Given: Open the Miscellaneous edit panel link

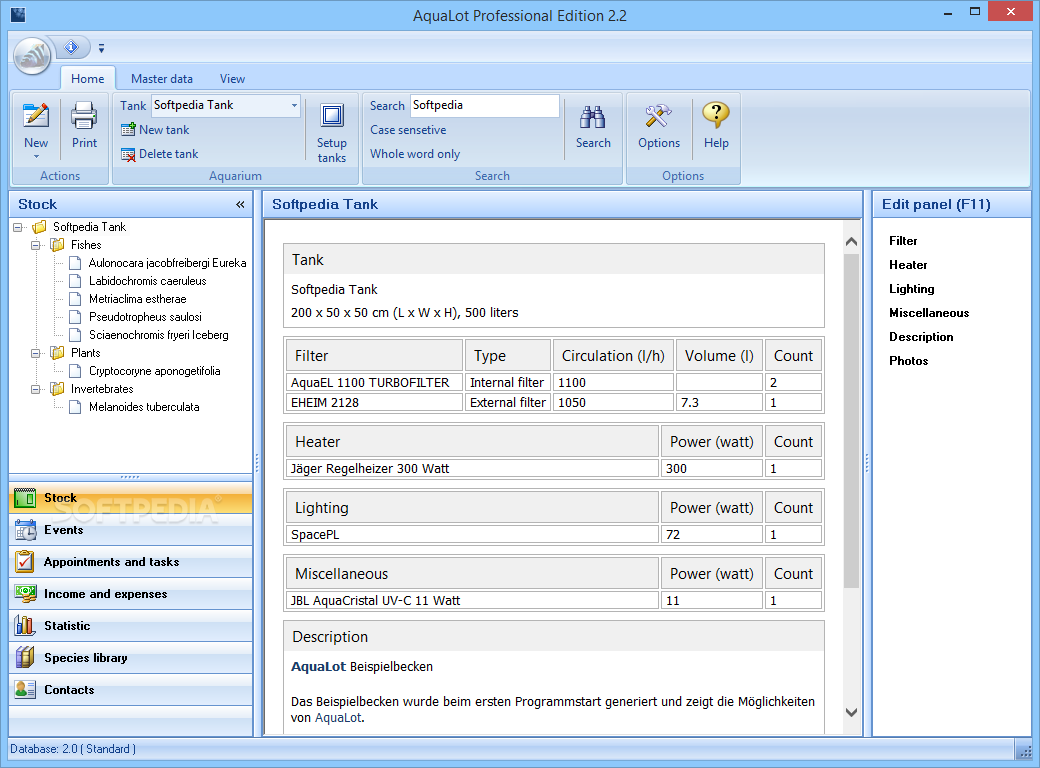Looking at the screenshot, I should [x=929, y=312].
